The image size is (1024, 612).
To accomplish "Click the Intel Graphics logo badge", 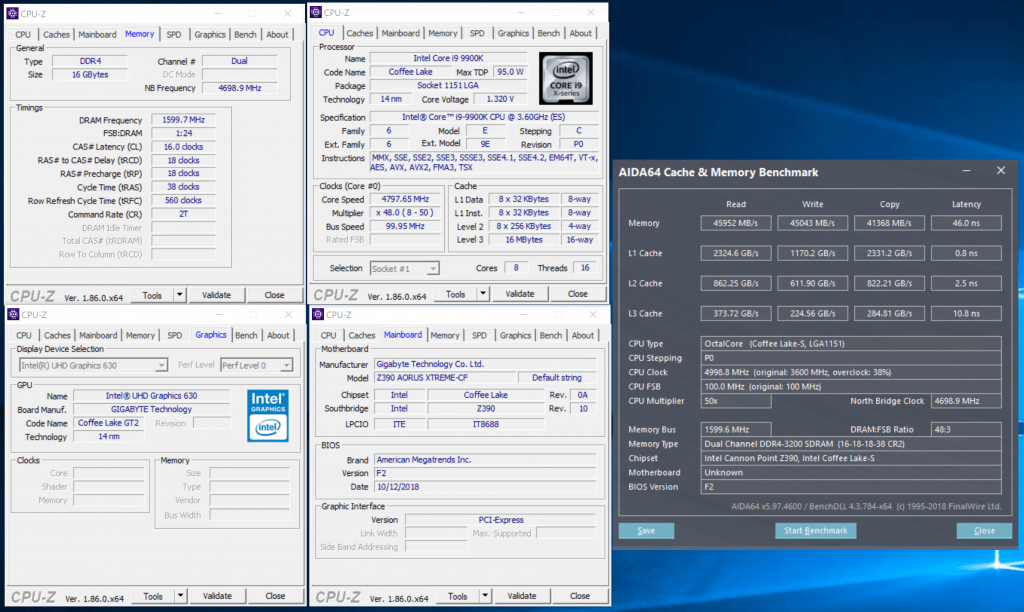I will (x=268, y=415).
